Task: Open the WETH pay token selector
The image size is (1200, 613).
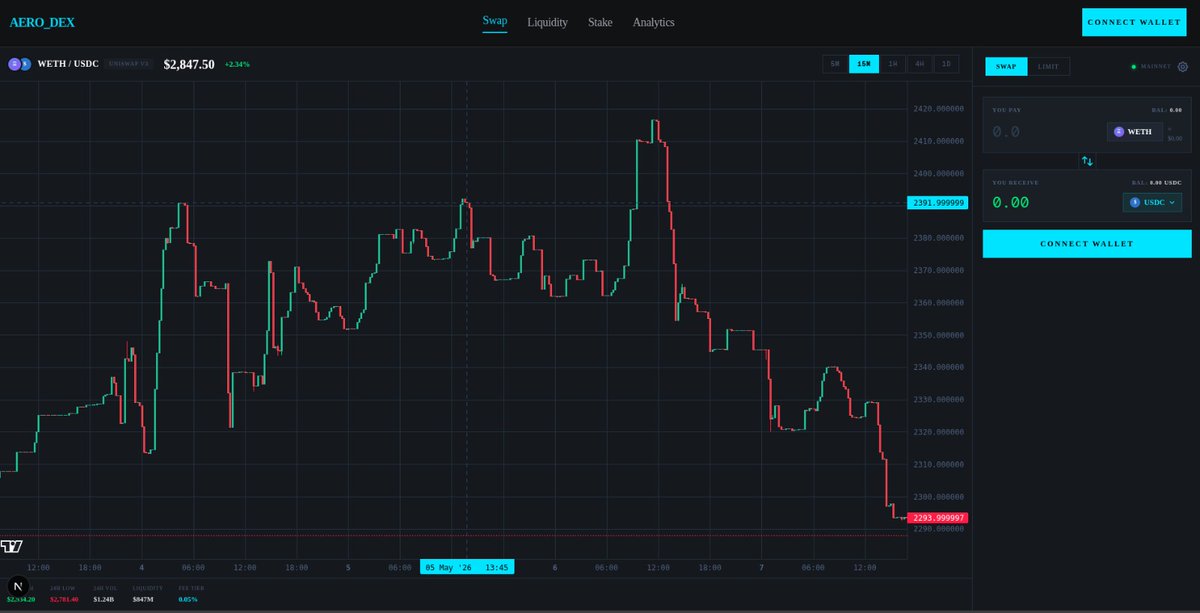Action: click(x=1134, y=132)
